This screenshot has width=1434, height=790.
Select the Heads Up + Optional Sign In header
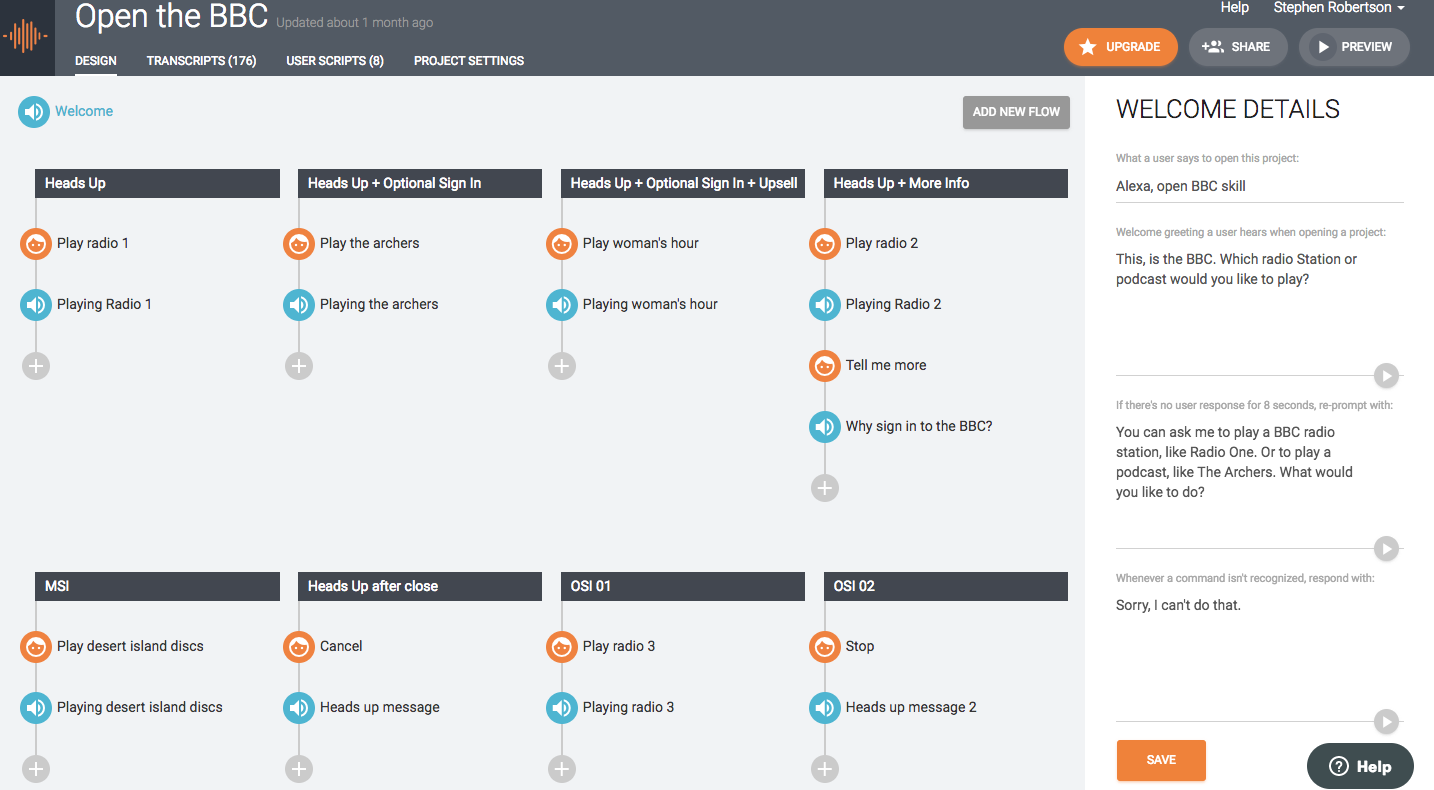pos(420,183)
